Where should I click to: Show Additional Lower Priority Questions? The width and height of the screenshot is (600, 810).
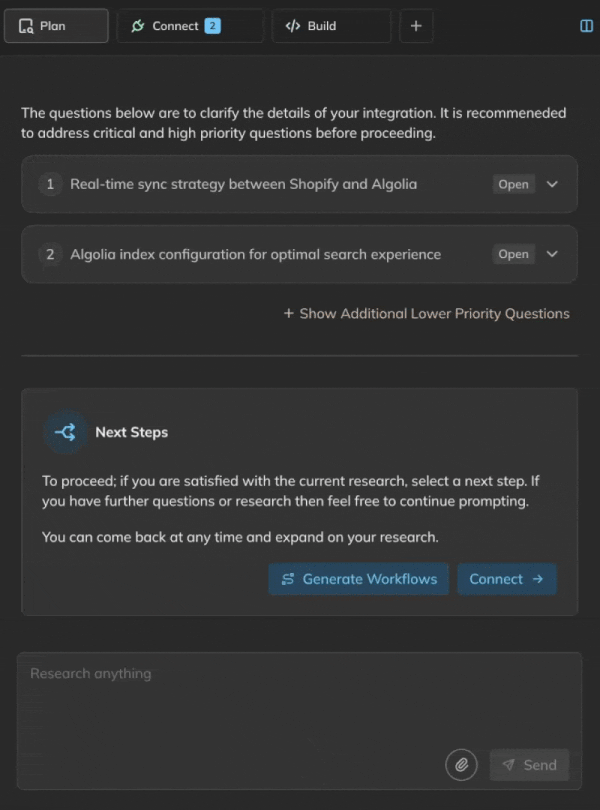[x=426, y=314]
